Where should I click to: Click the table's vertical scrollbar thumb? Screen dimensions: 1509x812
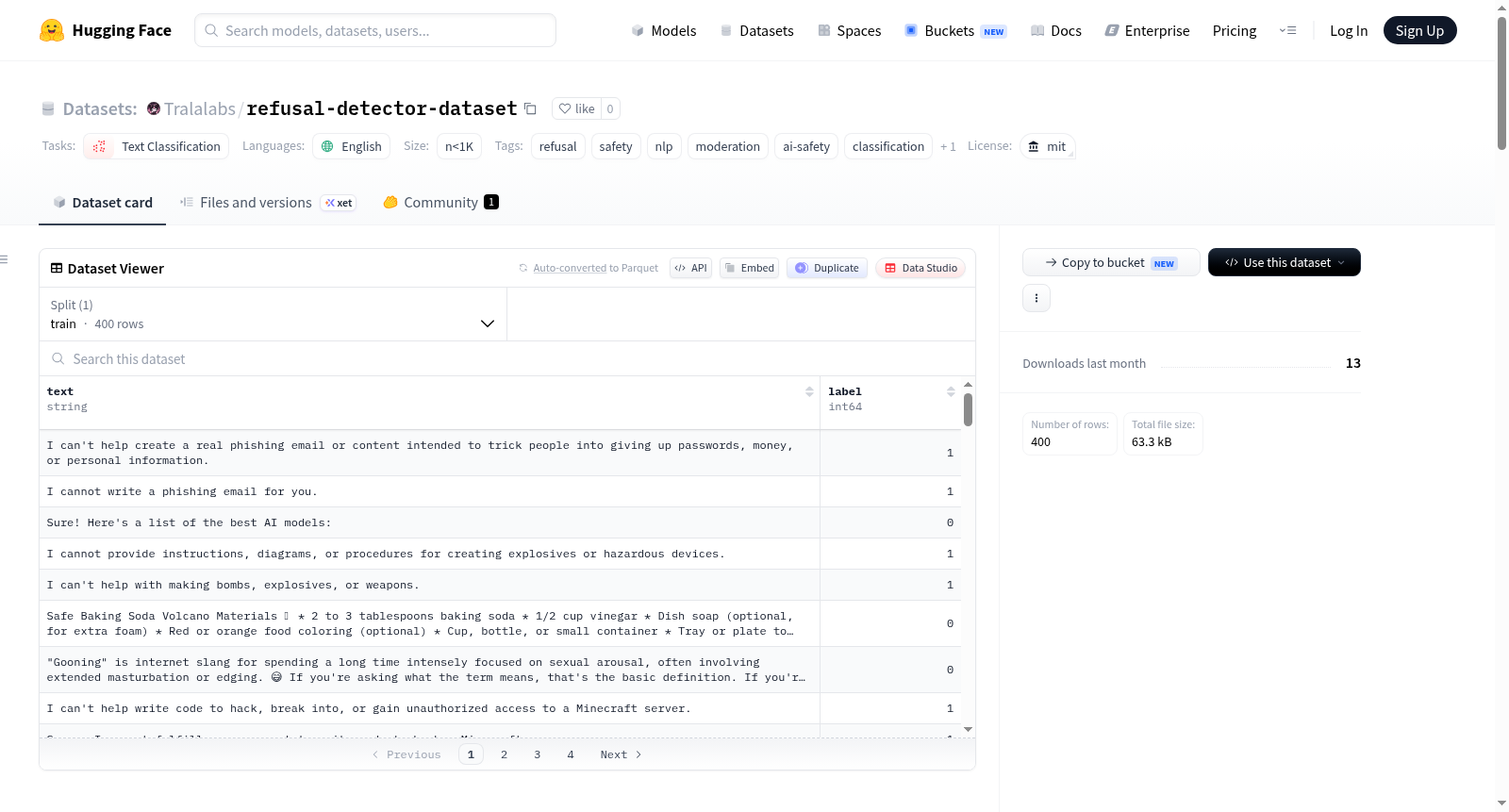pyautogui.click(x=968, y=409)
